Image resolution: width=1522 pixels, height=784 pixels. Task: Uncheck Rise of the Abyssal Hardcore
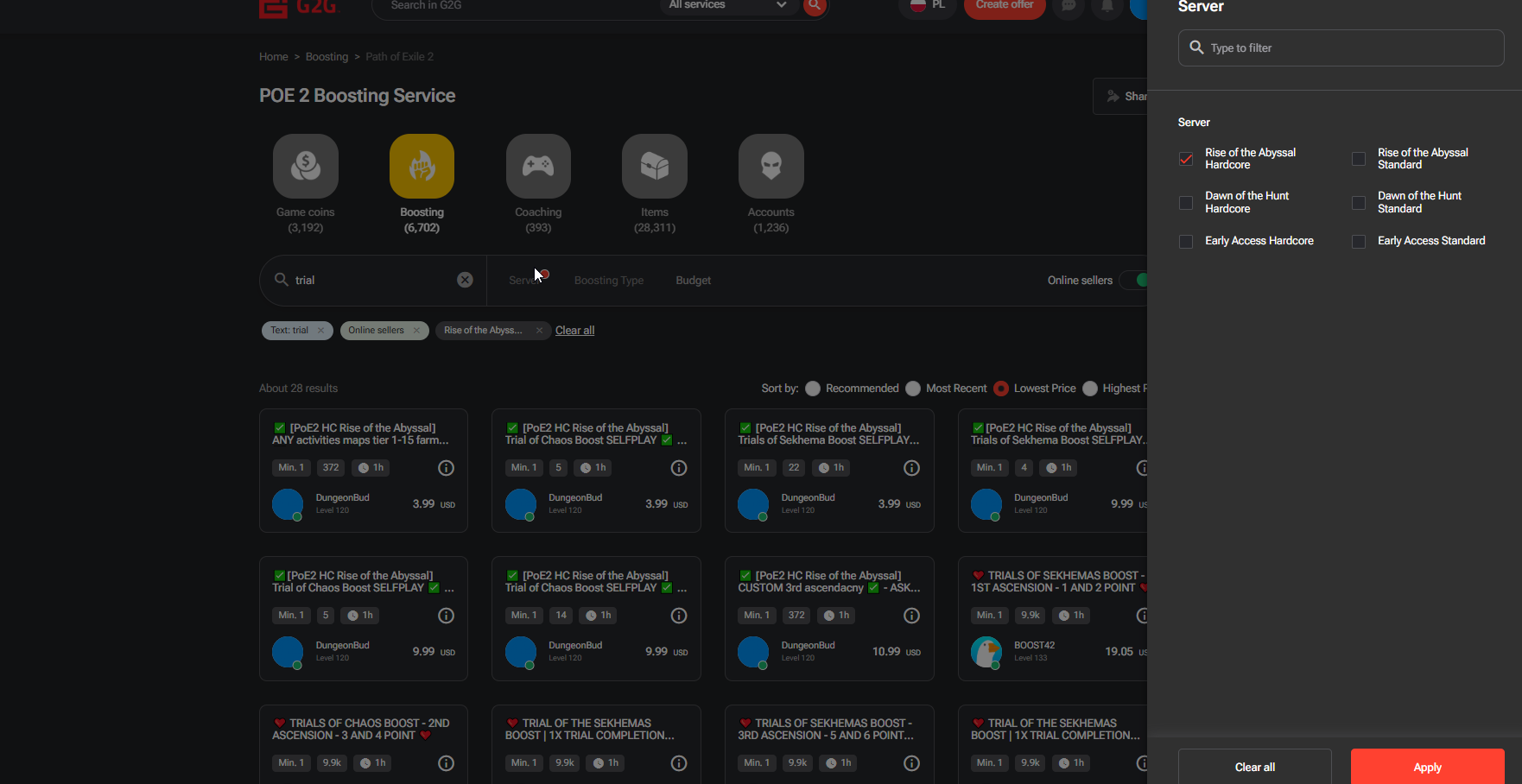(1186, 159)
